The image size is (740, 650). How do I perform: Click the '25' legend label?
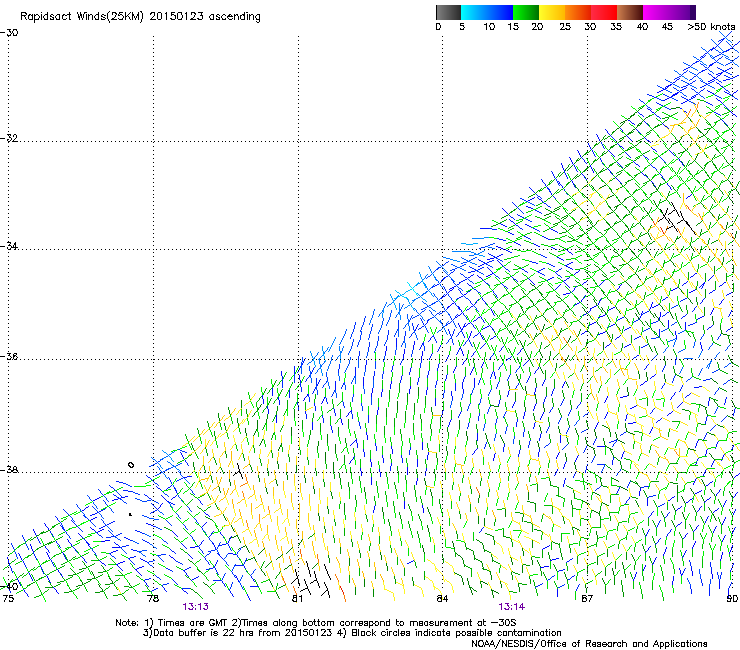[565, 27]
